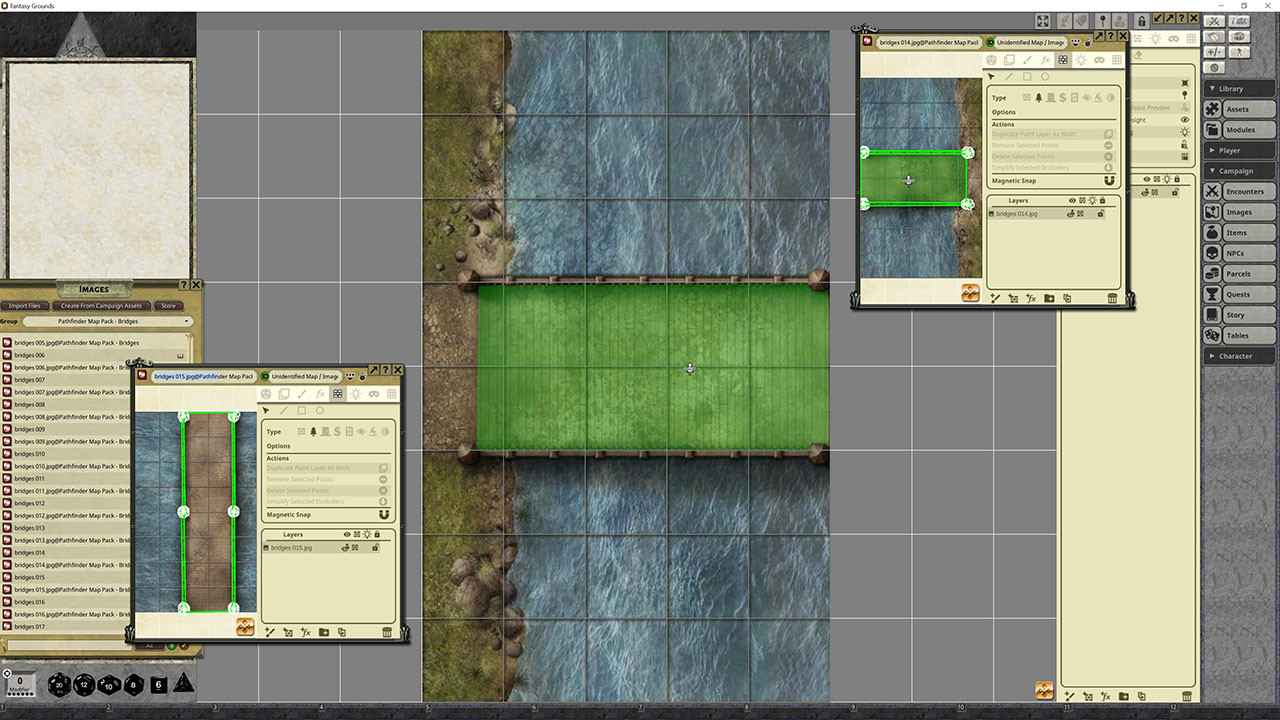Toggle visibility eye in the Layers header

pos(1073,200)
